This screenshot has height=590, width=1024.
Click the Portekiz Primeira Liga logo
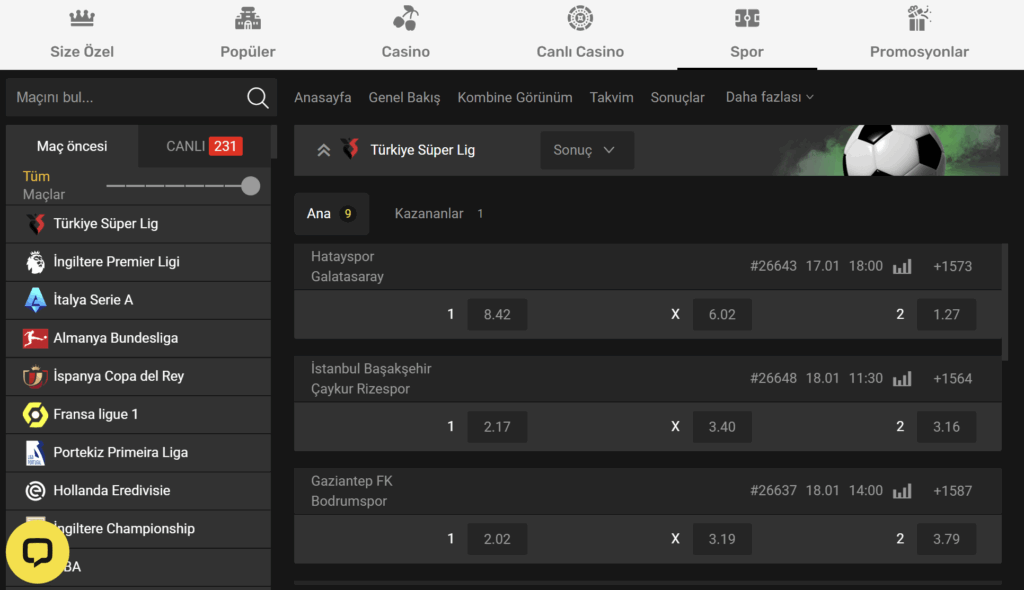coord(35,453)
